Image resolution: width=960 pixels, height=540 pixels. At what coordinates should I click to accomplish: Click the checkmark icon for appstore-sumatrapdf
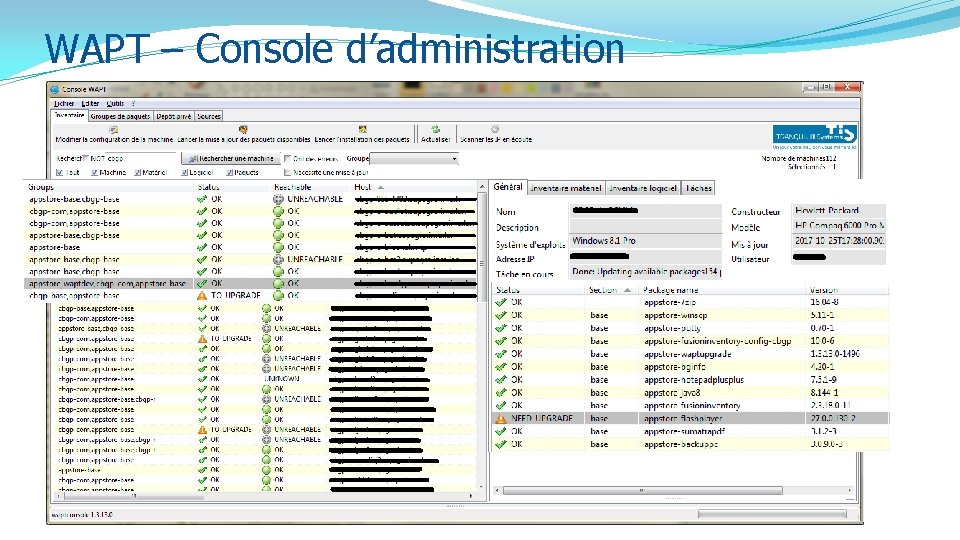(501, 432)
